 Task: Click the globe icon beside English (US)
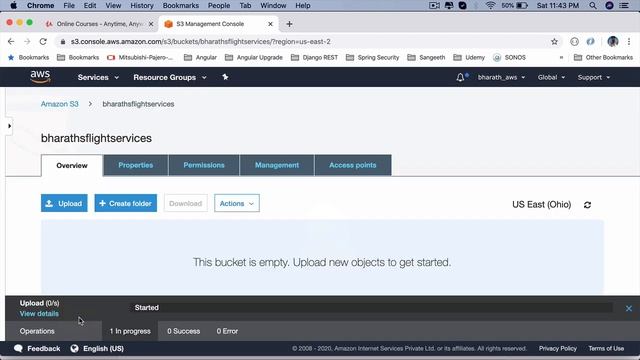74,349
